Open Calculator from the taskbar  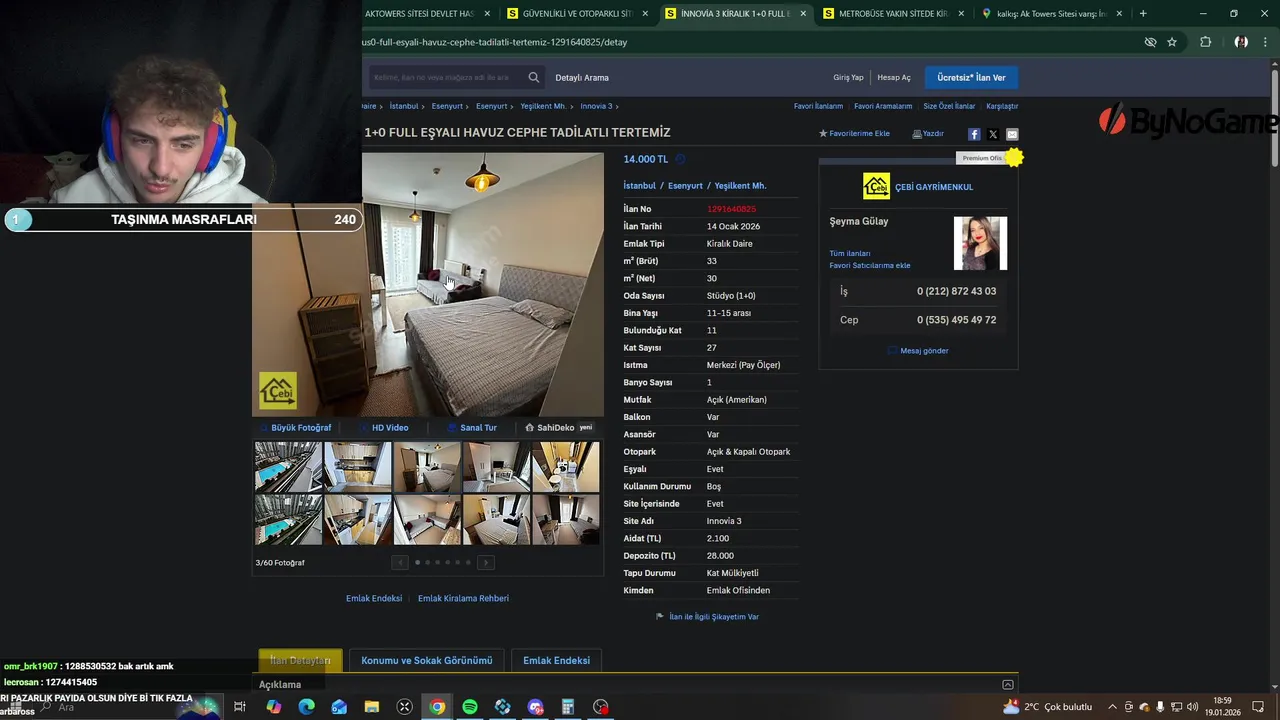567,707
